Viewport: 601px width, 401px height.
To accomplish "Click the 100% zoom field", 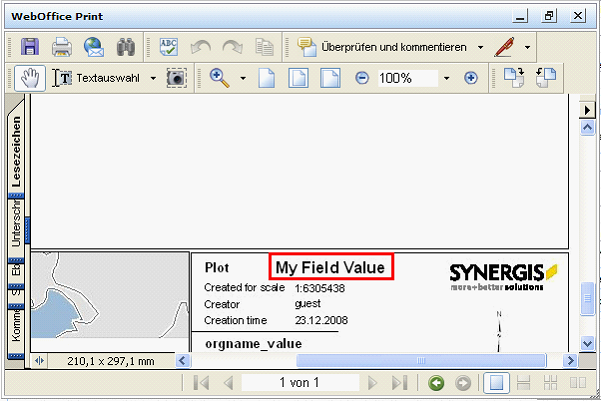I will tap(408, 78).
